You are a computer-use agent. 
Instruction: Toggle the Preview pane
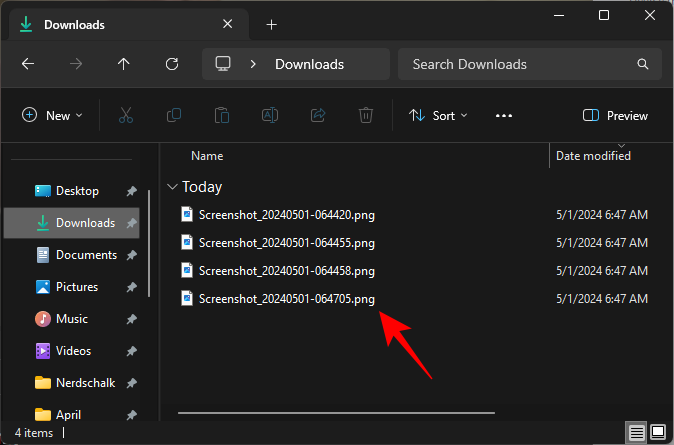tap(615, 116)
